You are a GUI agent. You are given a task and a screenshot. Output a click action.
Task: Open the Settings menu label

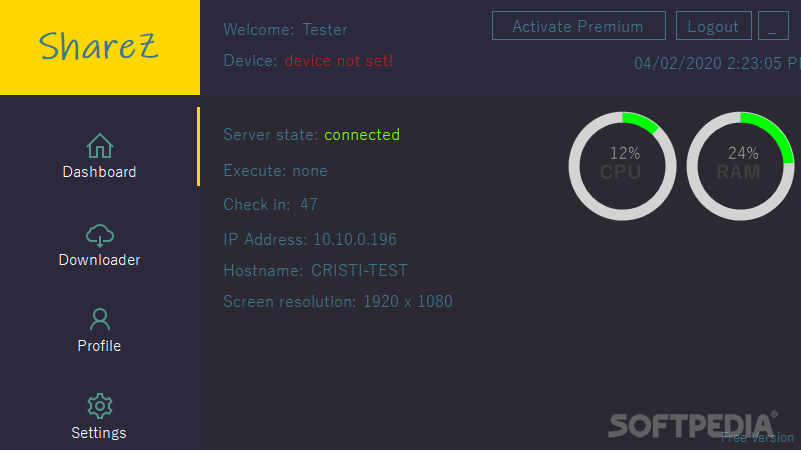tap(99, 433)
